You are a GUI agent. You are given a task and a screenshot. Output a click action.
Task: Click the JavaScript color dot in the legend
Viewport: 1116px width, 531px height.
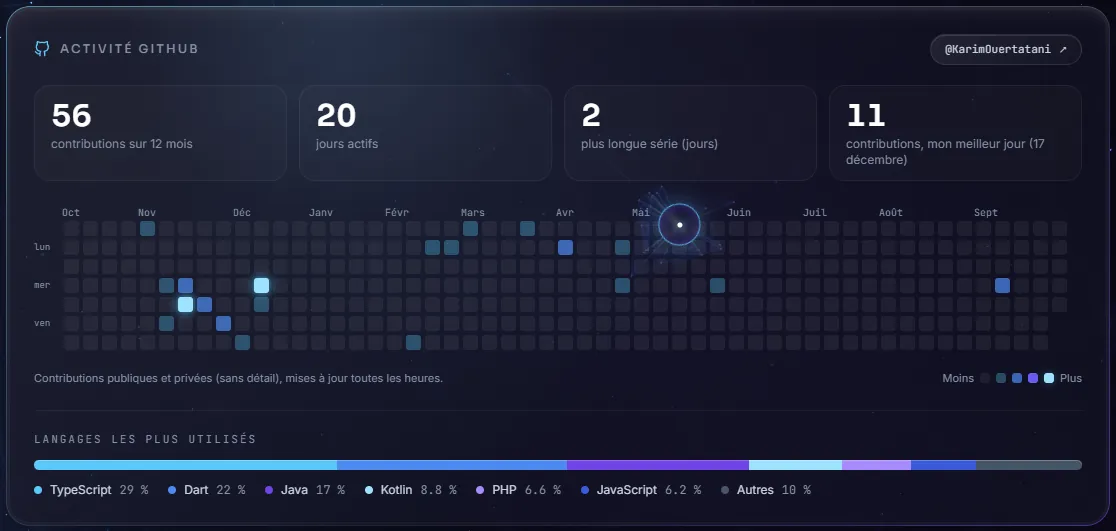pyautogui.click(x=585, y=490)
